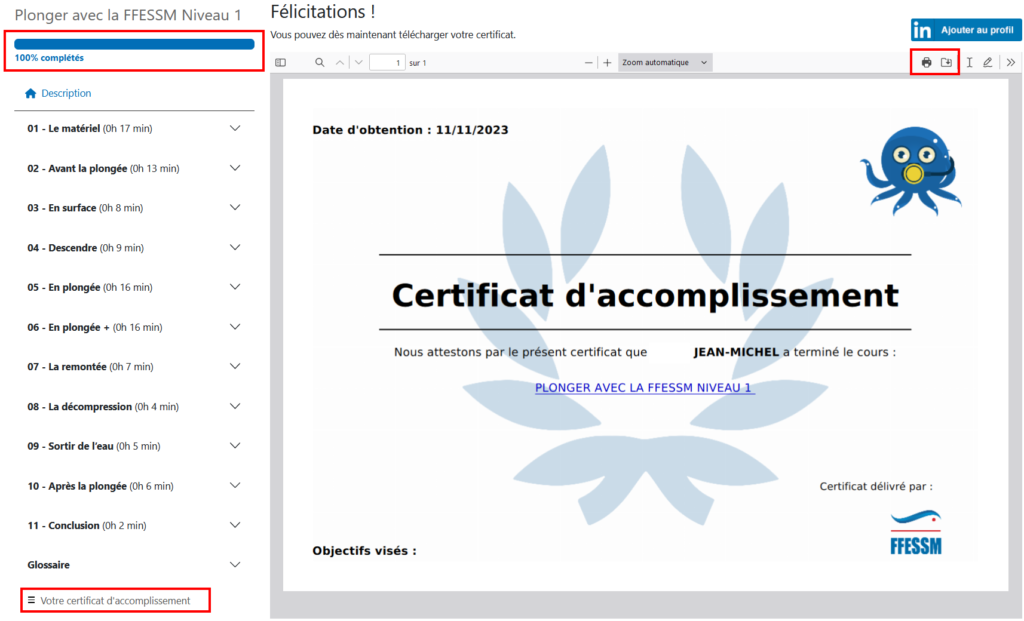
Task: Expand the 01 - Le matériel section
Action: coord(235,128)
